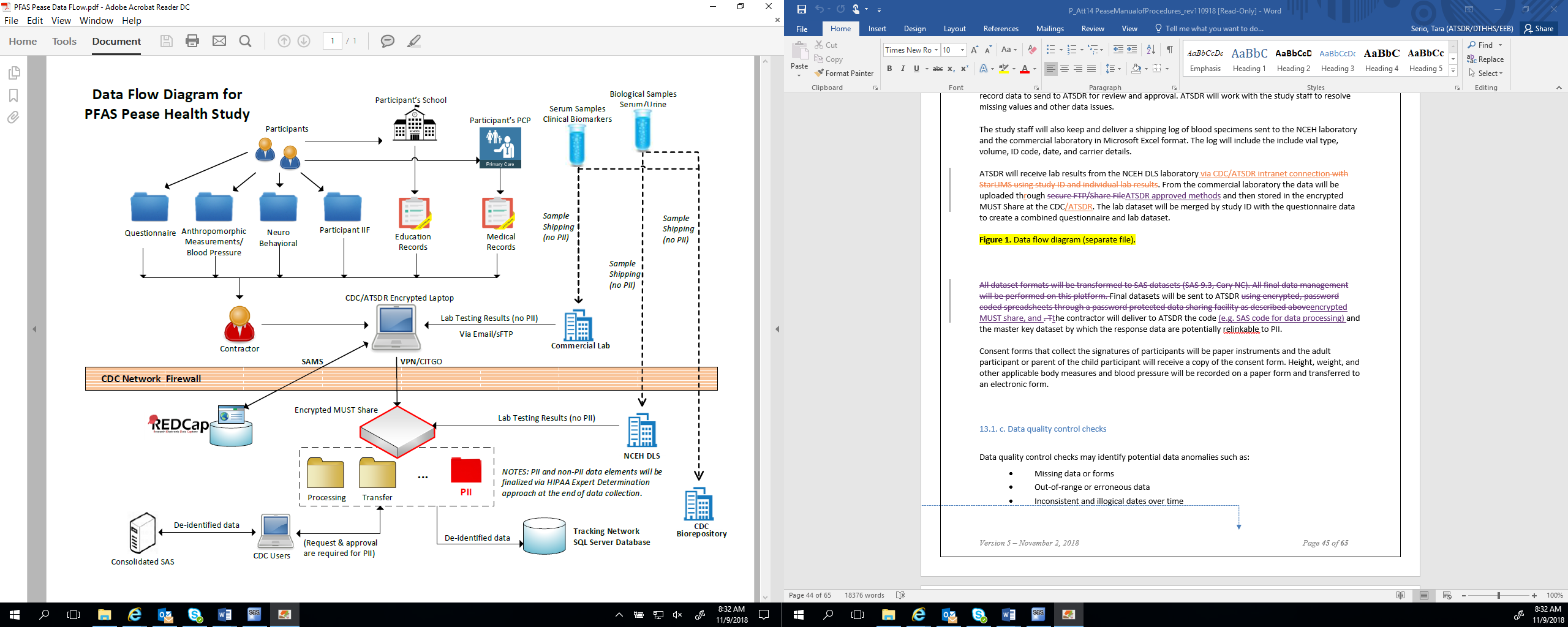
Task: Apply the Heading 1 style
Action: pos(1249,60)
